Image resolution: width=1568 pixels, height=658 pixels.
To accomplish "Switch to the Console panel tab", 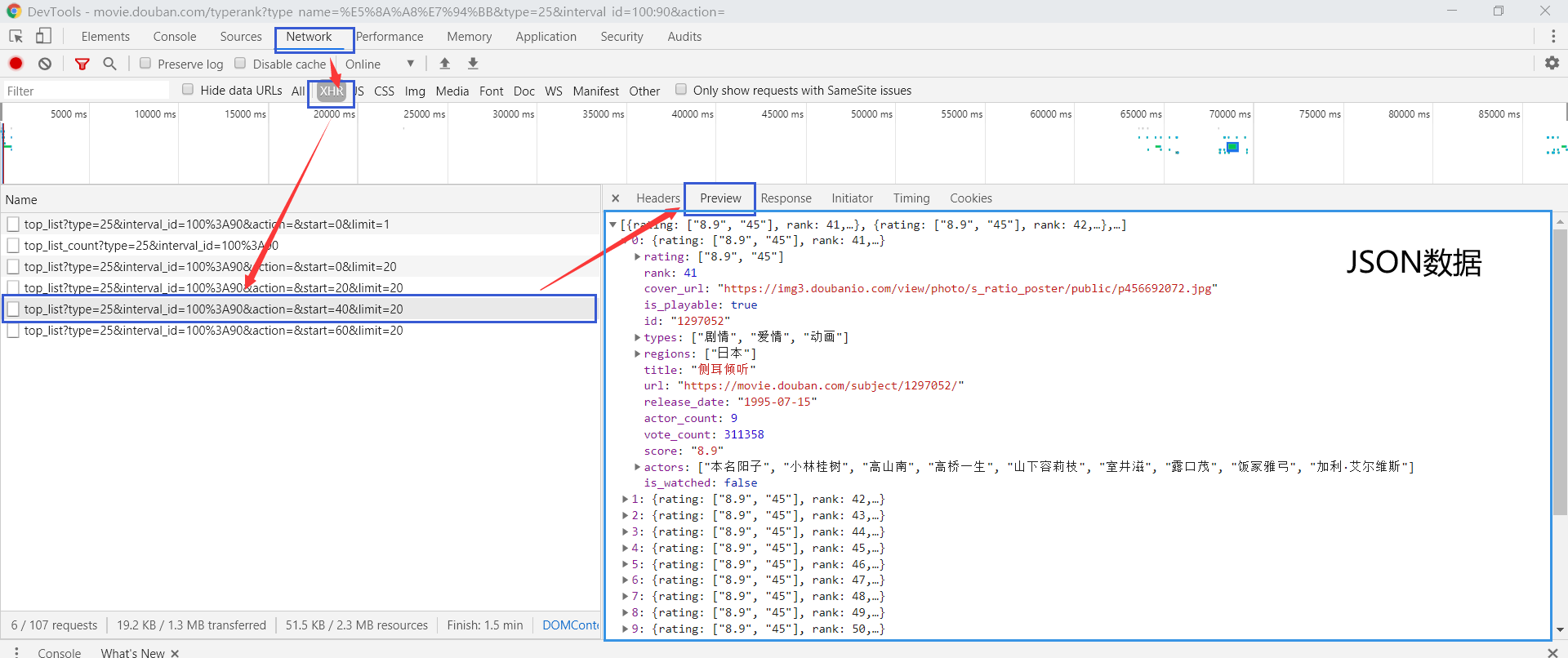I will [x=175, y=37].
